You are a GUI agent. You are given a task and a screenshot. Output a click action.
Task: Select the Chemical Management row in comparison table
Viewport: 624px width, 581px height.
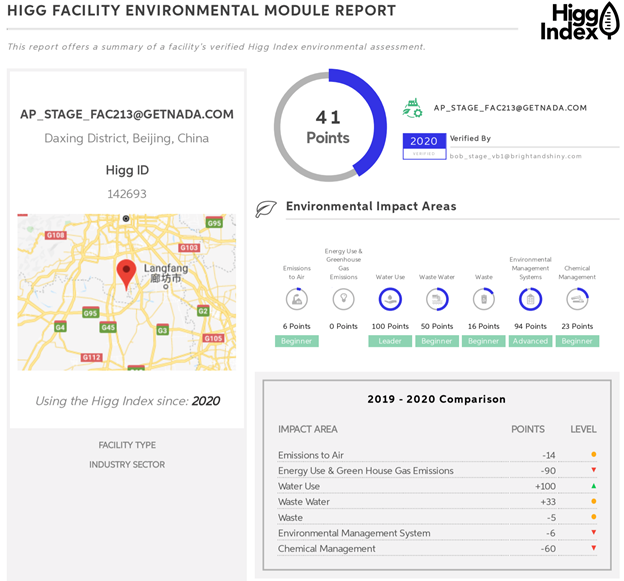click(438, 548)
